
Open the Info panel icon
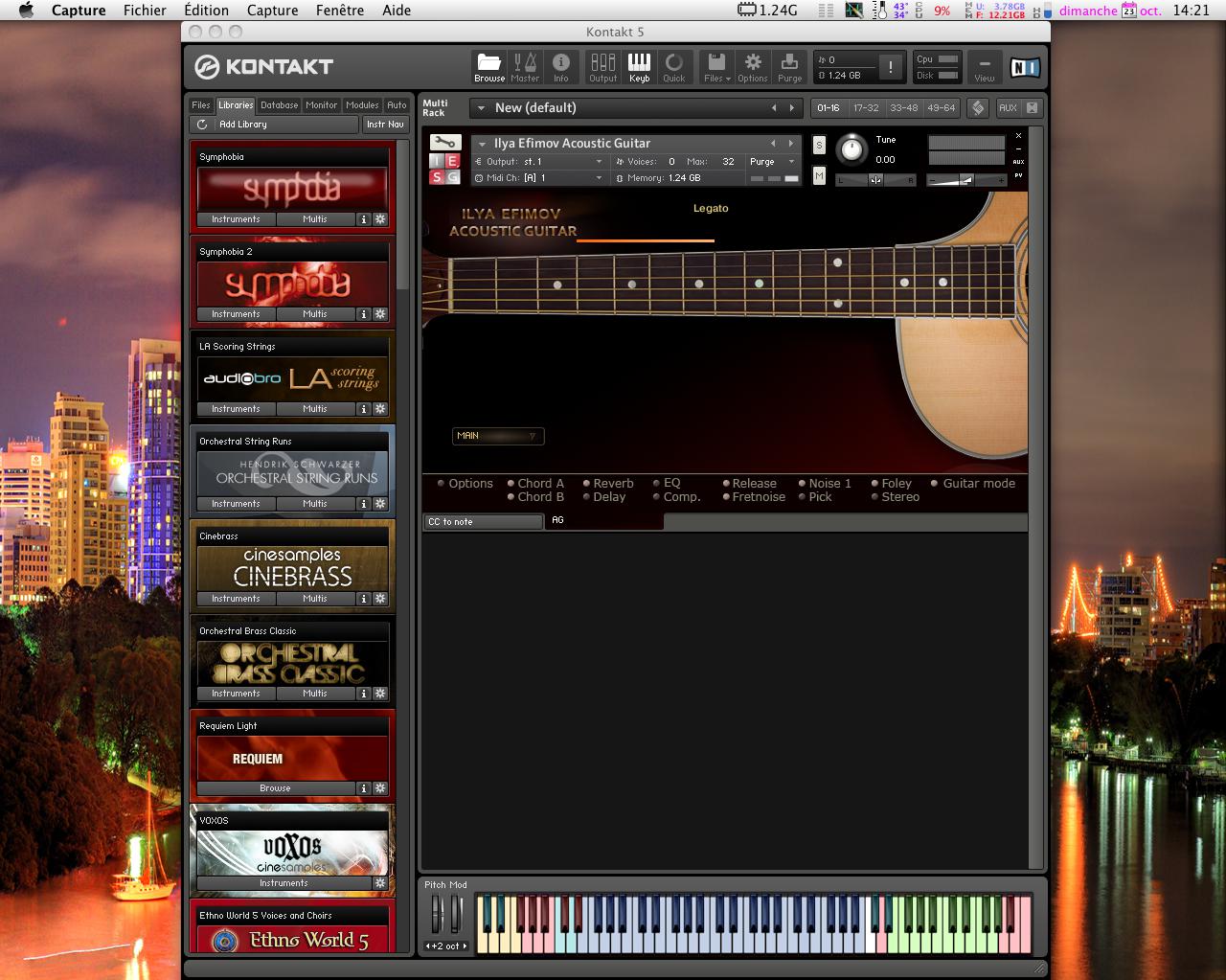click(x=561, y=67)
